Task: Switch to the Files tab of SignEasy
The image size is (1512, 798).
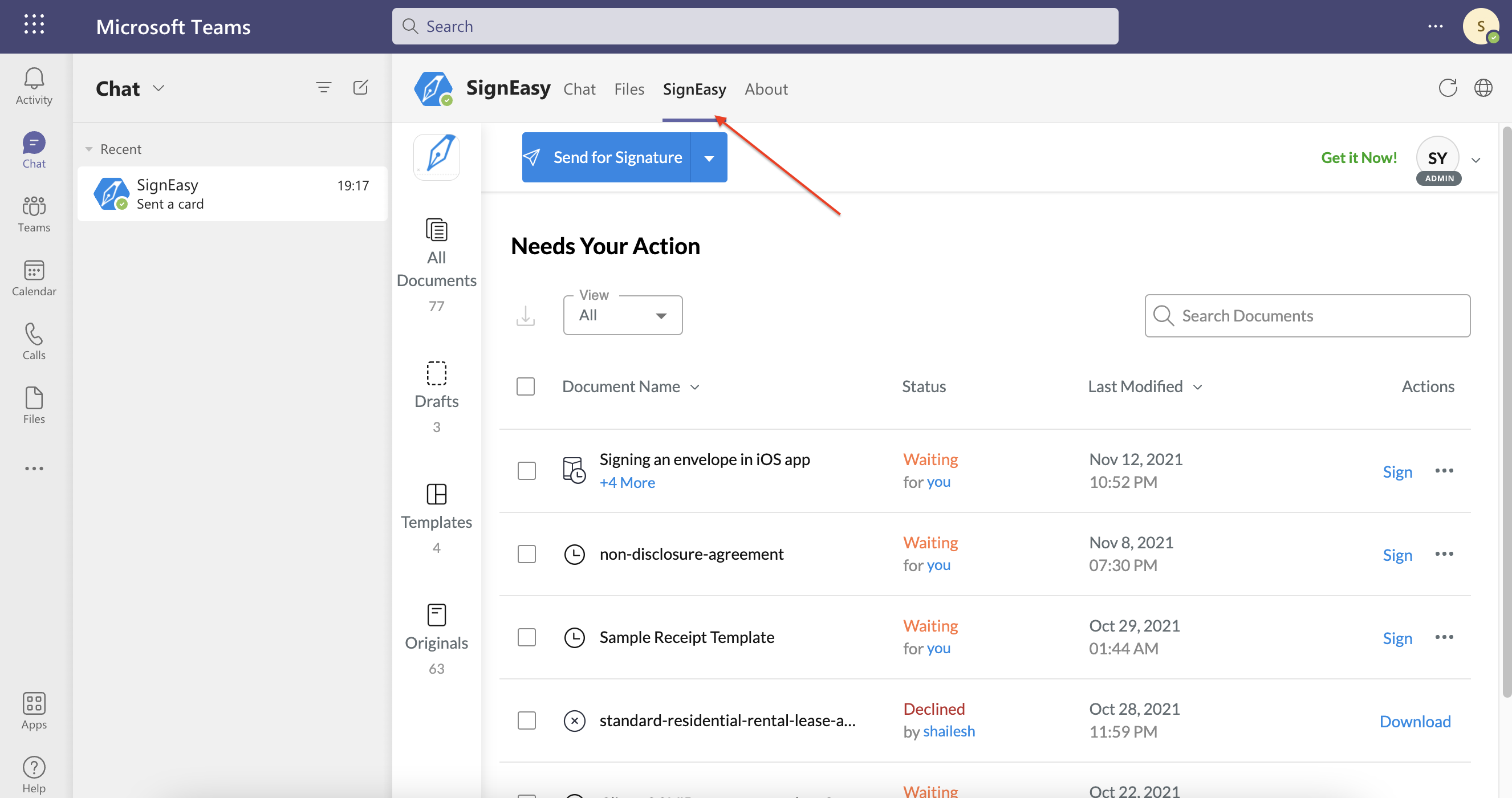Action: [629, 88]
